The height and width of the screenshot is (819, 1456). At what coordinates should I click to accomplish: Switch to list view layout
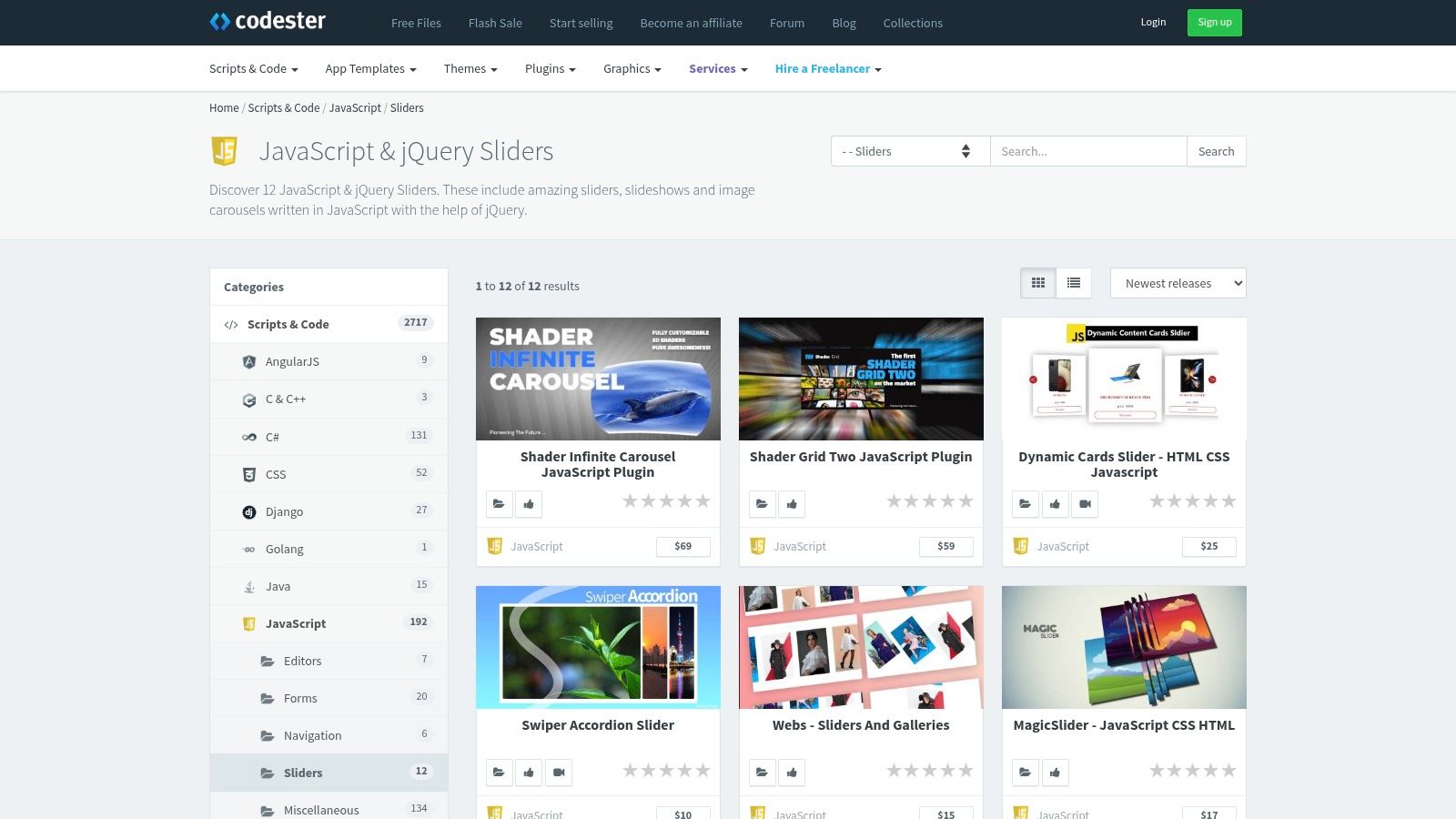click(1073, 283)
